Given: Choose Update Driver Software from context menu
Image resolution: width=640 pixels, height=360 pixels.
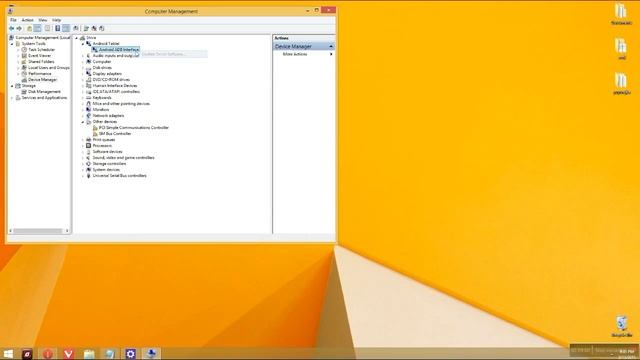Looking at the screenshot, I should [174, 54].
